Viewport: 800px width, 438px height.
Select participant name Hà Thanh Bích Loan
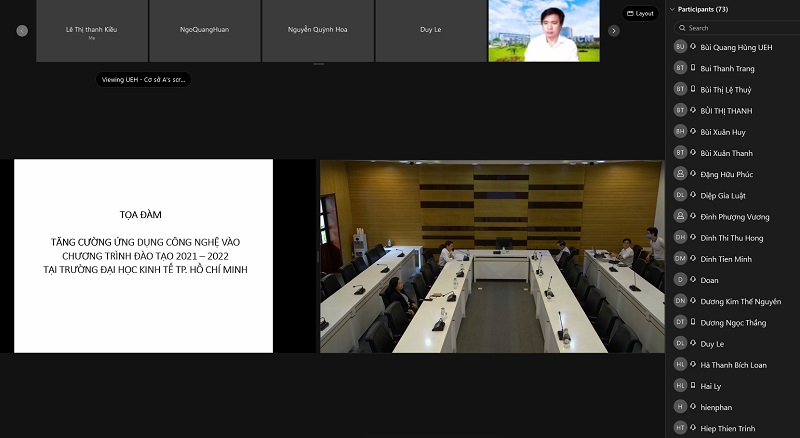pyautogui.click(x=733, y=365)
